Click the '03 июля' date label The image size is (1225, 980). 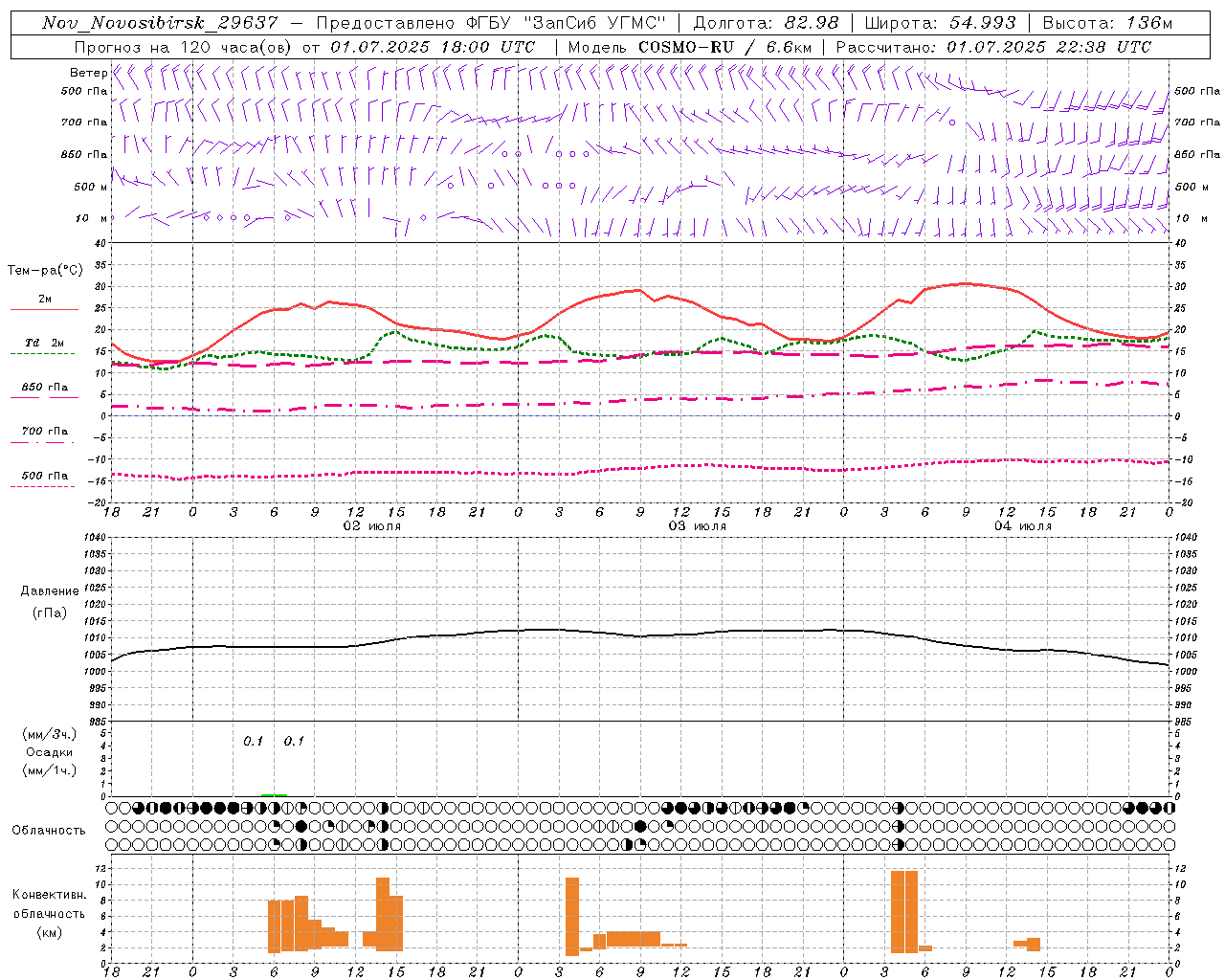(x=698, y=526)
